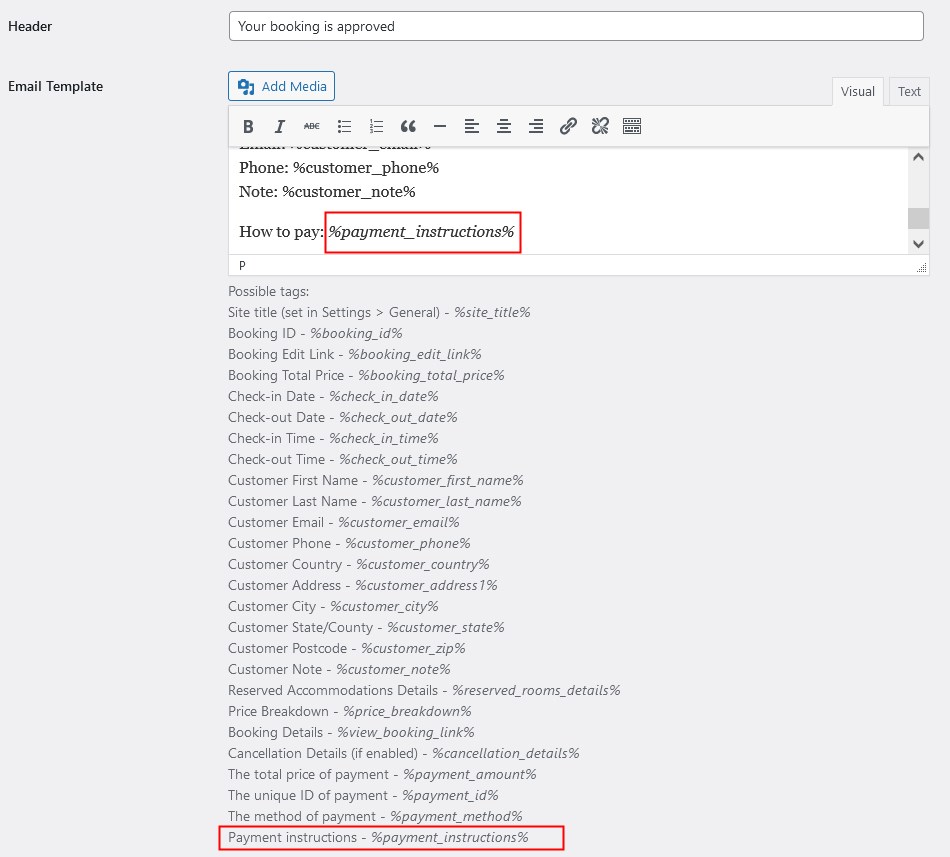Image resolution: width=950 pixels, height=857 pixels.
Task: Click the %customer_email% tag in list
Action: [399, 523]
